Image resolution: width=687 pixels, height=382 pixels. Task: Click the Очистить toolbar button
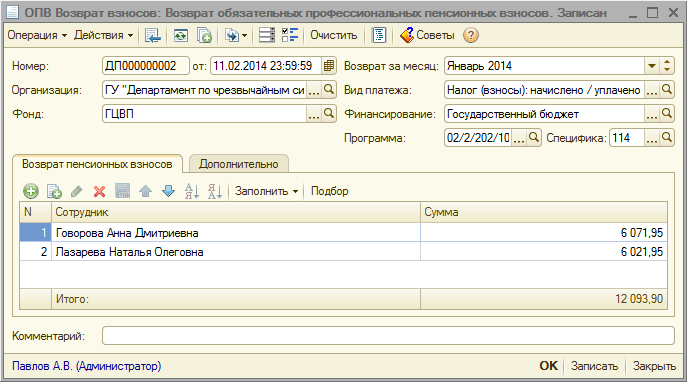pyautogui.click(x=333, y=35)
